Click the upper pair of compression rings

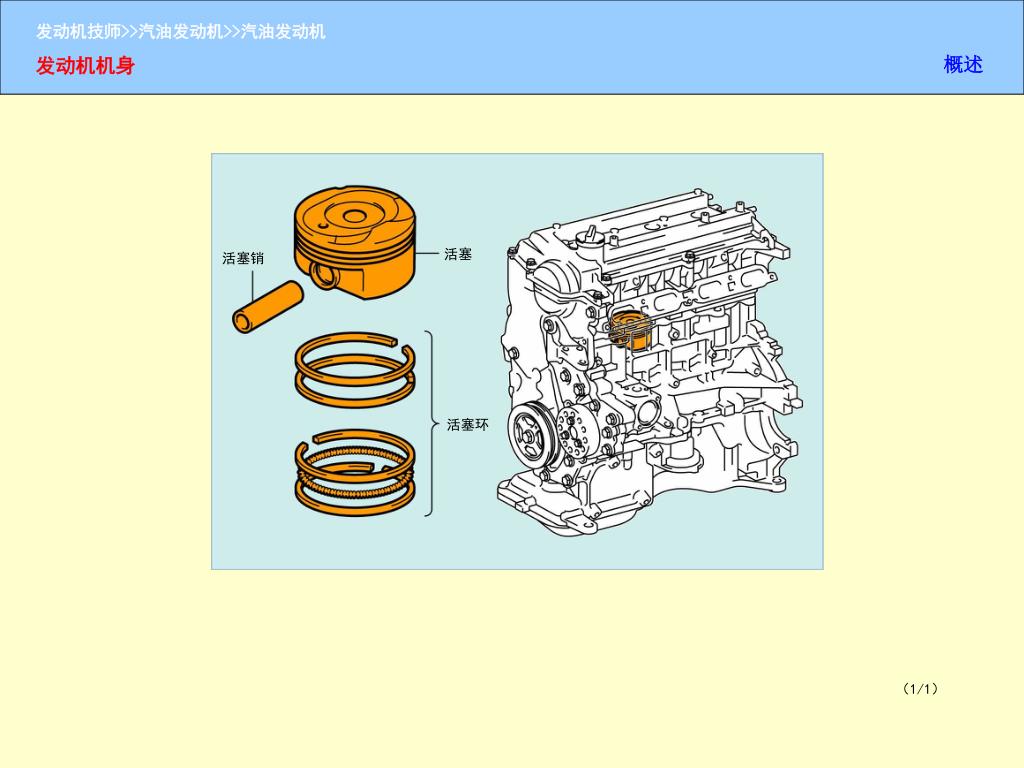355,370
